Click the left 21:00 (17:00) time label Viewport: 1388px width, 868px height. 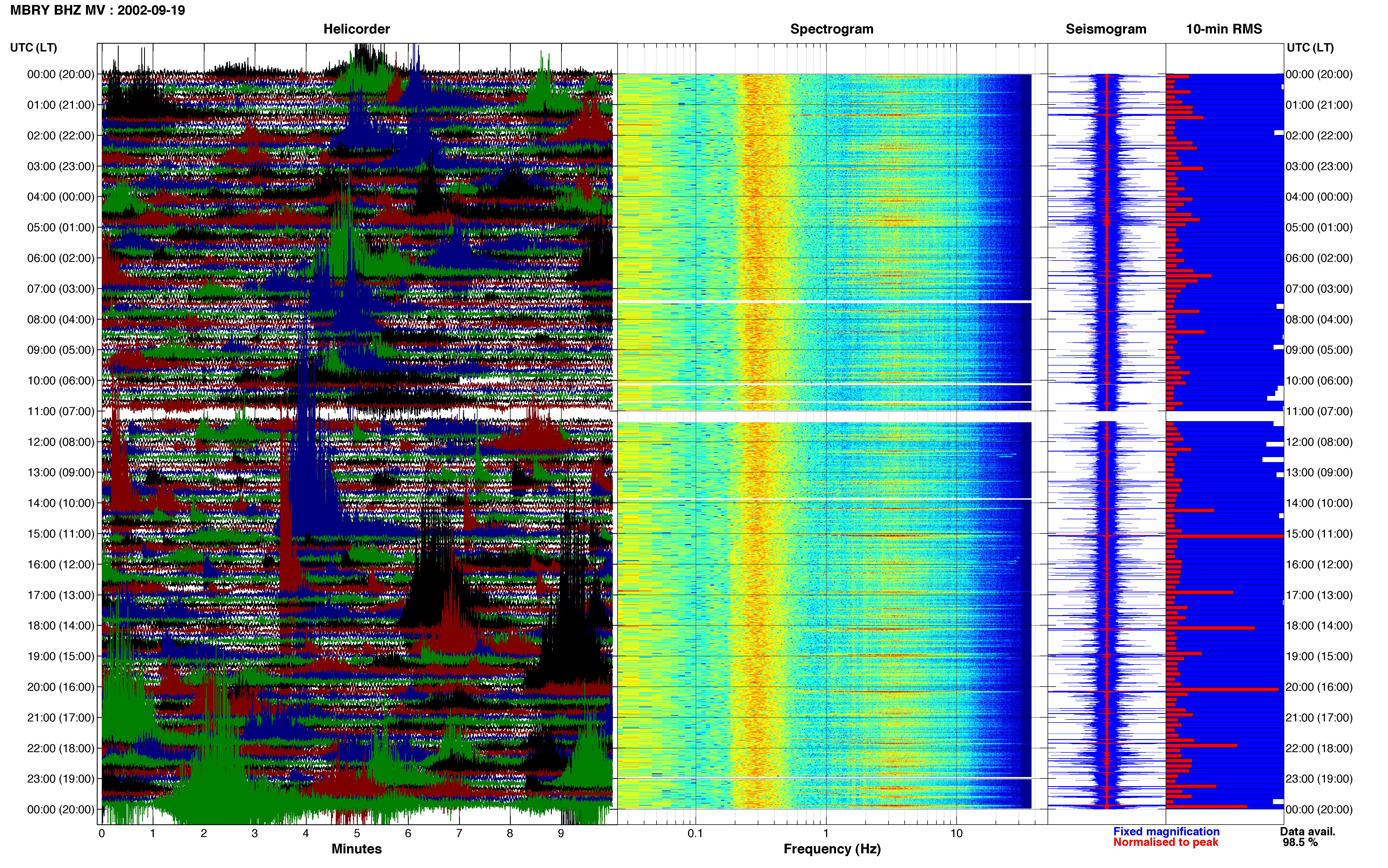(x=61, y=718)
